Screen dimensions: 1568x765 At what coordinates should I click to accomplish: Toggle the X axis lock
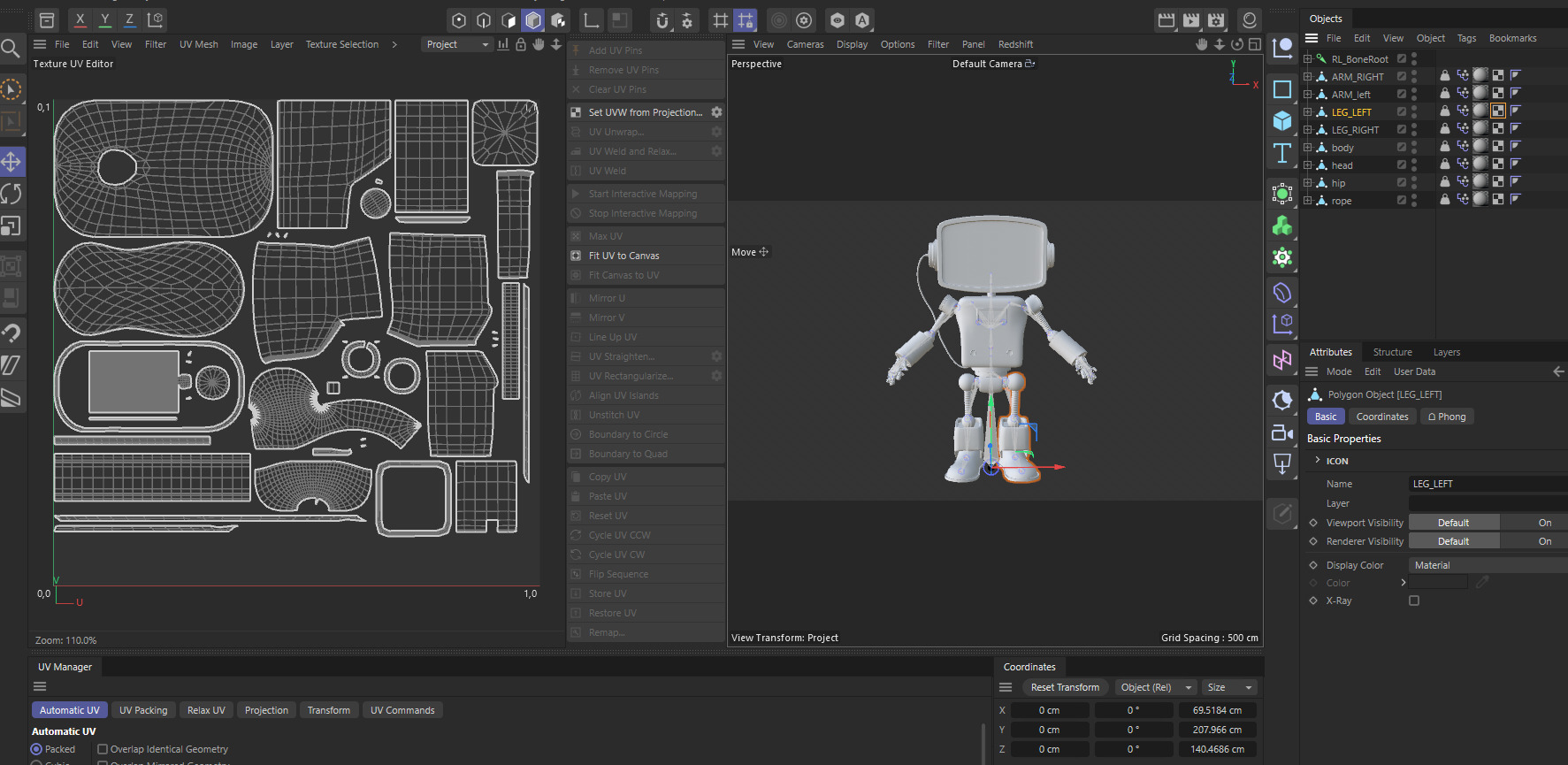tap(80, 19)
